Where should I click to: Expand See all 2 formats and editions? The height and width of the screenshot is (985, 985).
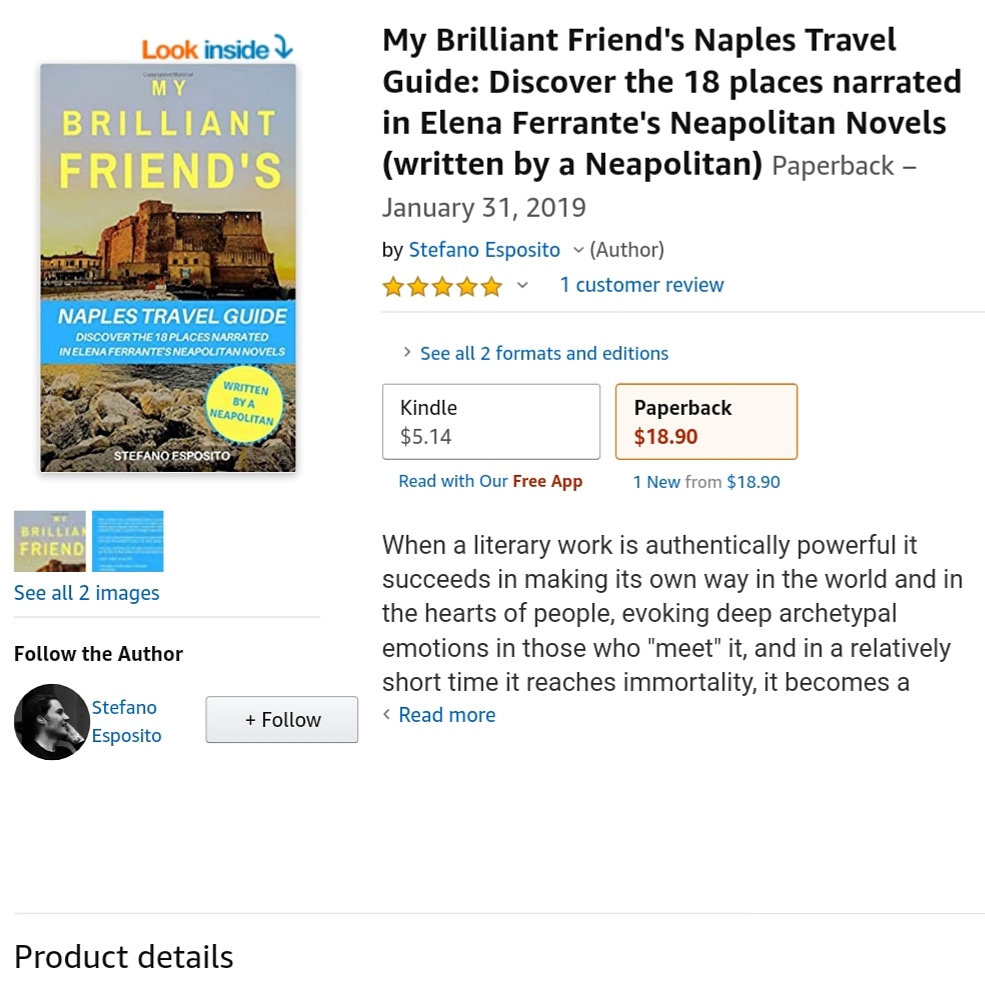[544, 353]
